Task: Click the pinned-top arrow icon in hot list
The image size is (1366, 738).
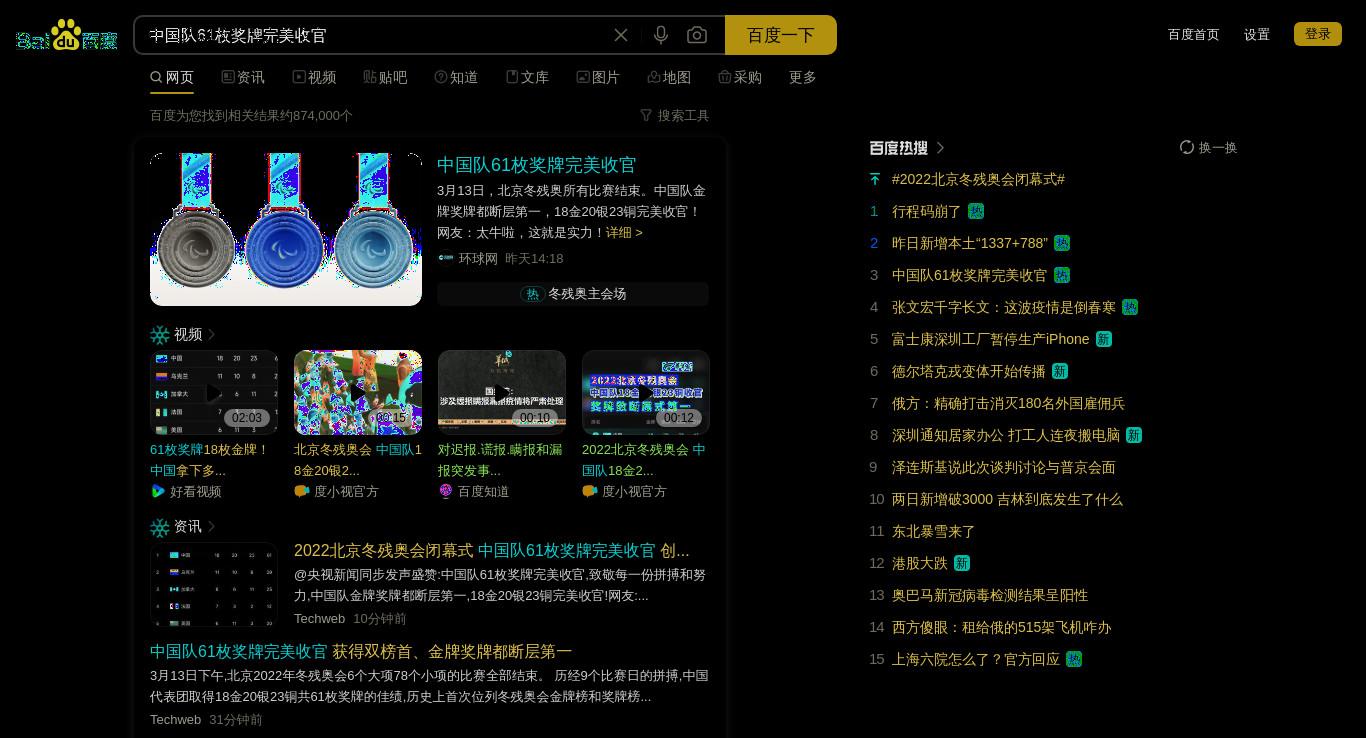Action: coord(875,179)
